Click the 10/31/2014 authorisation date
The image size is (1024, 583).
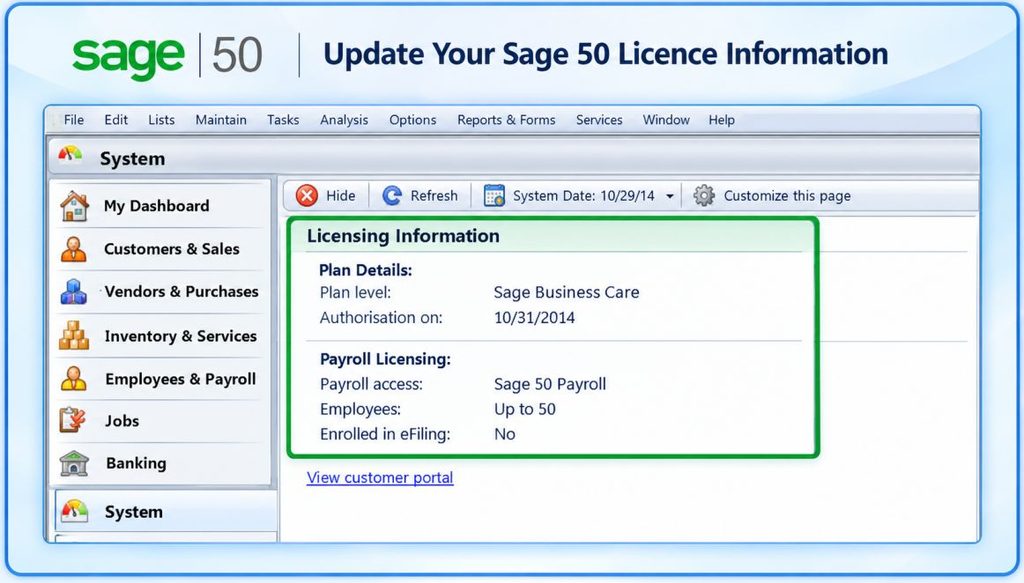click(x=535, y=318)
